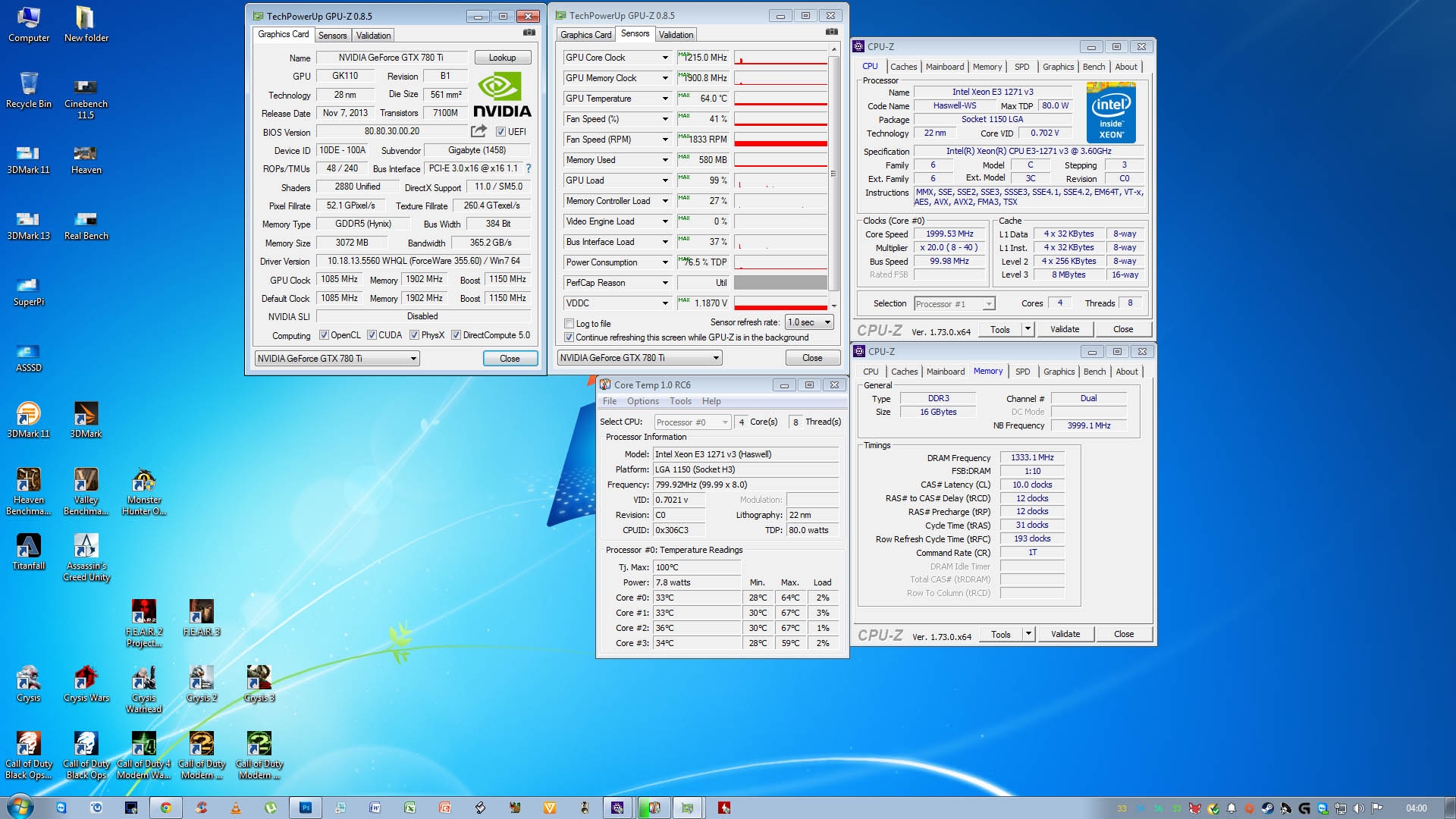
Task: Enable Log to file checkbox
Action: (569, 324)
